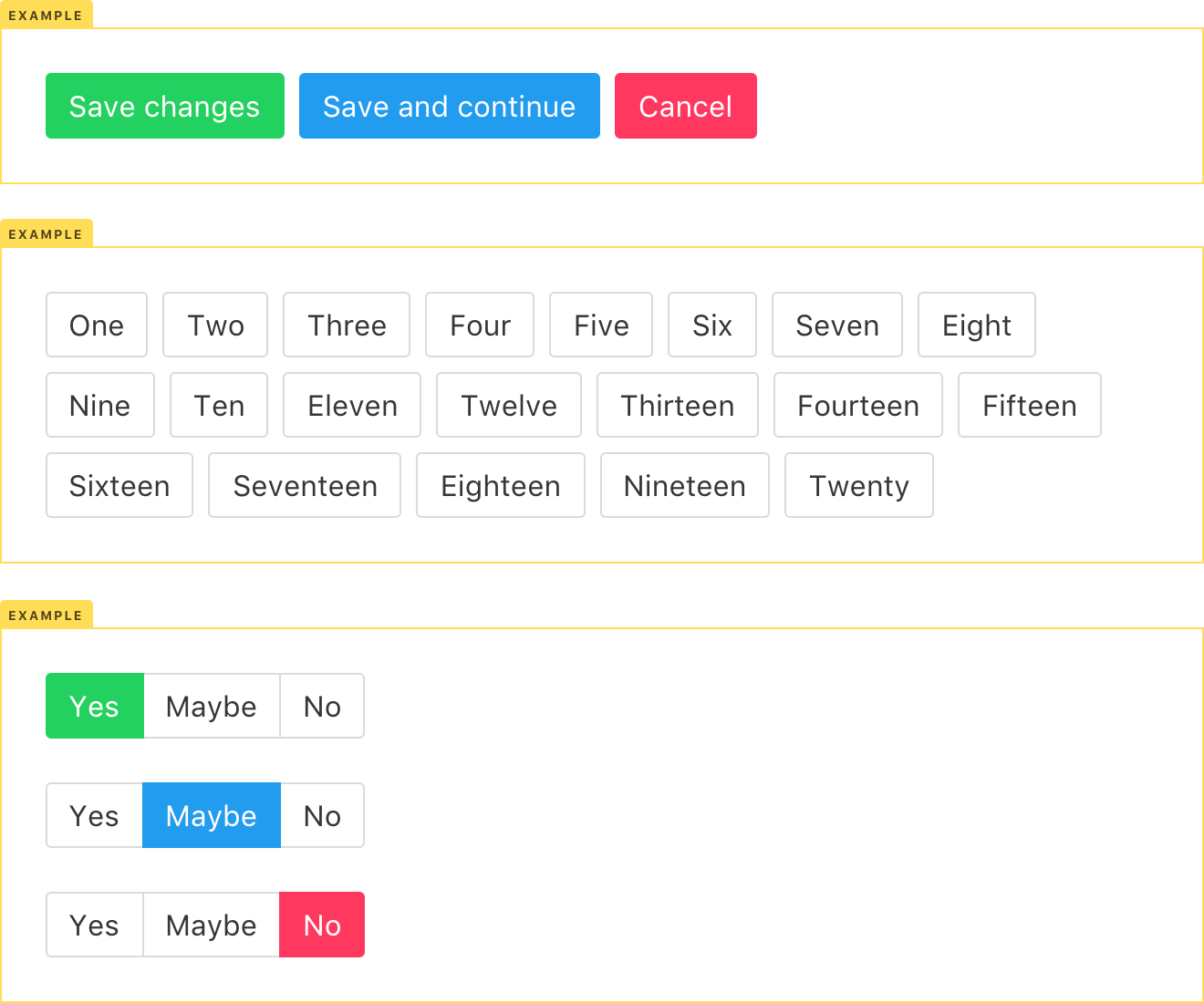
Task: Choose Maybe in the first Yes/Maybe/No group
Action: [211, 705]
